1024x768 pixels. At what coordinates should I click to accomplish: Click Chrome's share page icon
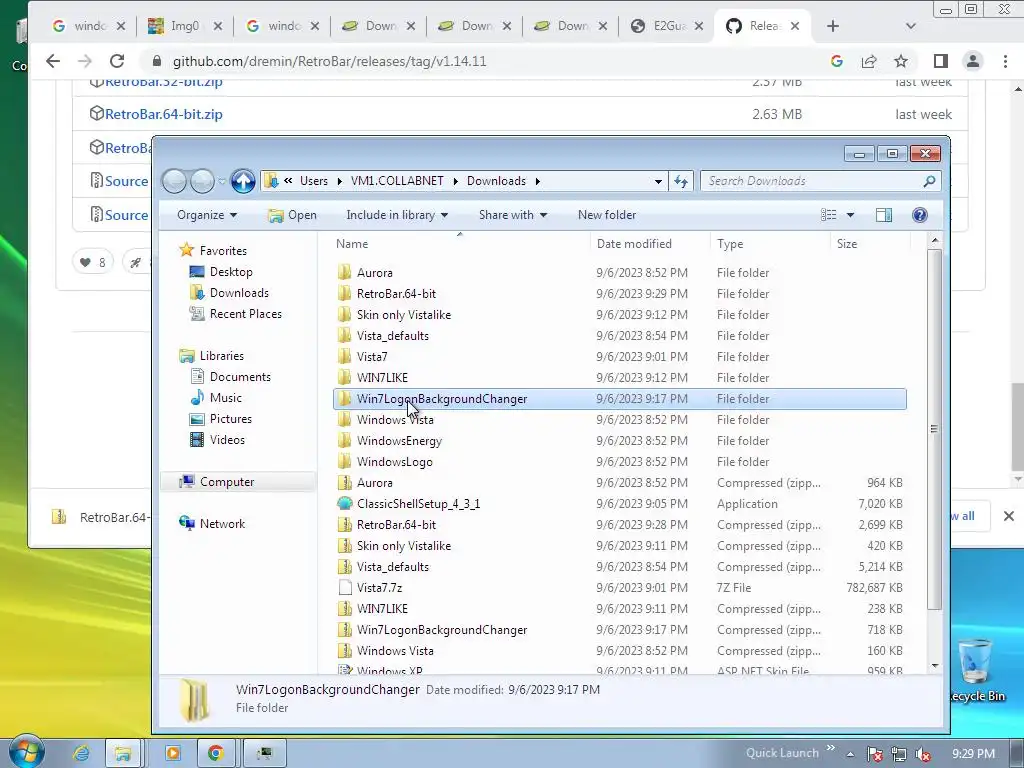point(869,61)
